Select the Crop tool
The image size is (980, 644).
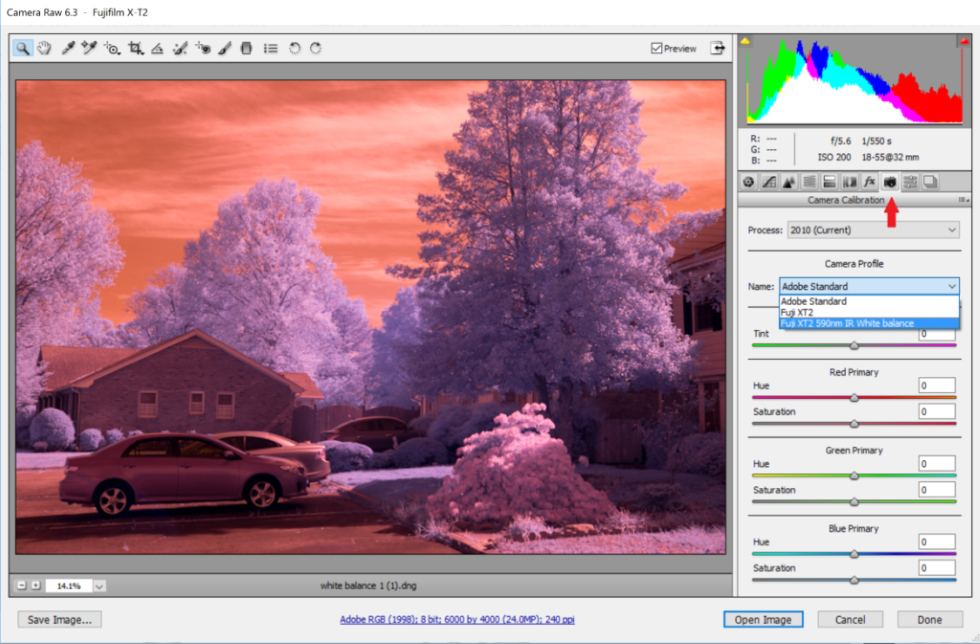tap(136, 48)
